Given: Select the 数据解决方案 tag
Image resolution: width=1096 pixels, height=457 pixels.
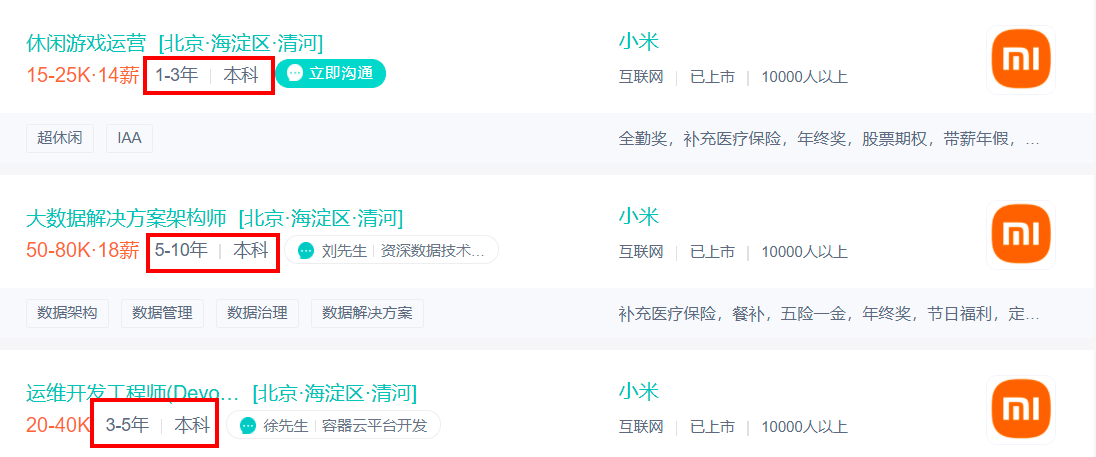Looking at the screenshot, I should (367, 313).
